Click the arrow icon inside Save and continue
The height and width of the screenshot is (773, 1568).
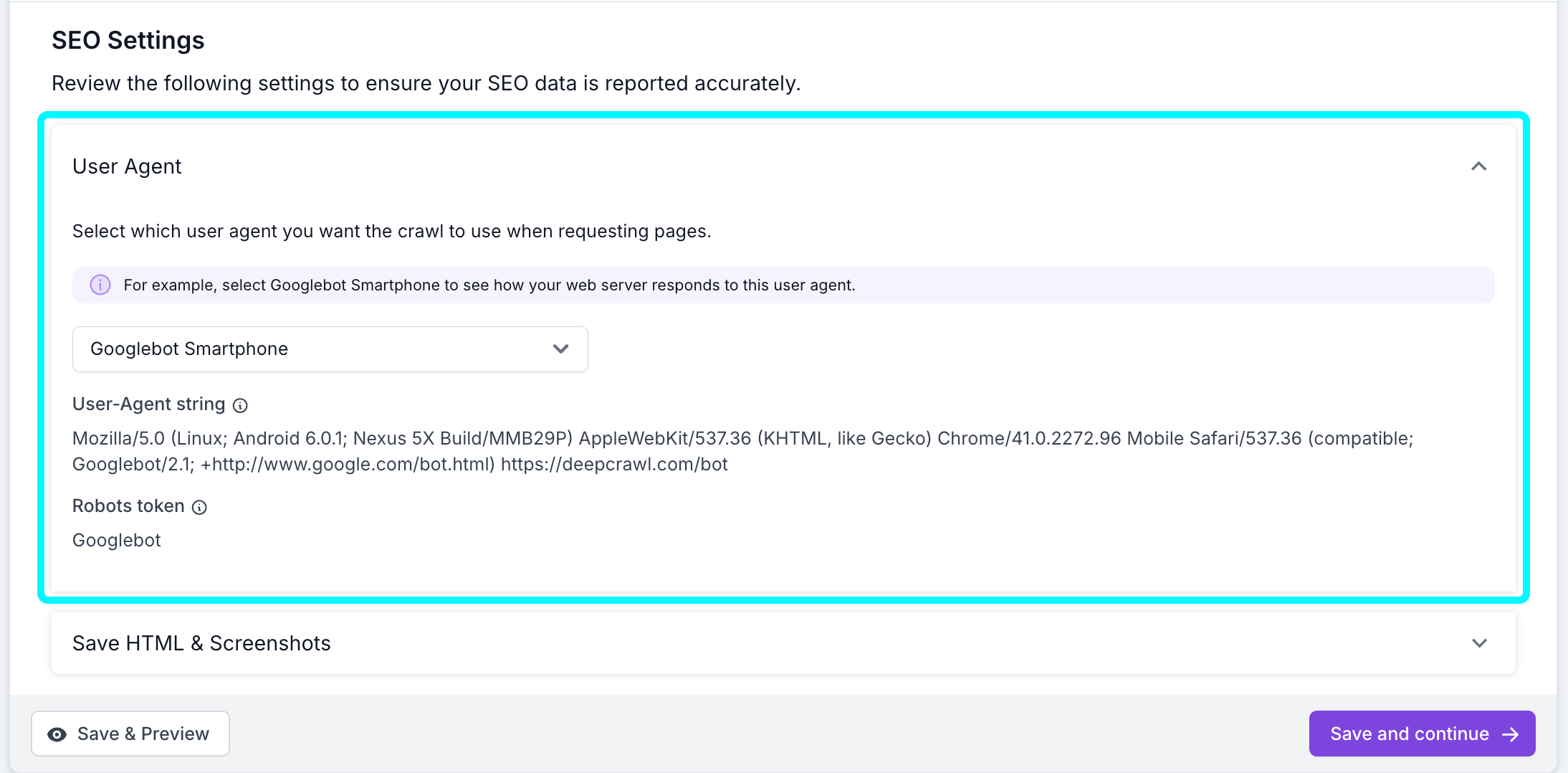1511,734
